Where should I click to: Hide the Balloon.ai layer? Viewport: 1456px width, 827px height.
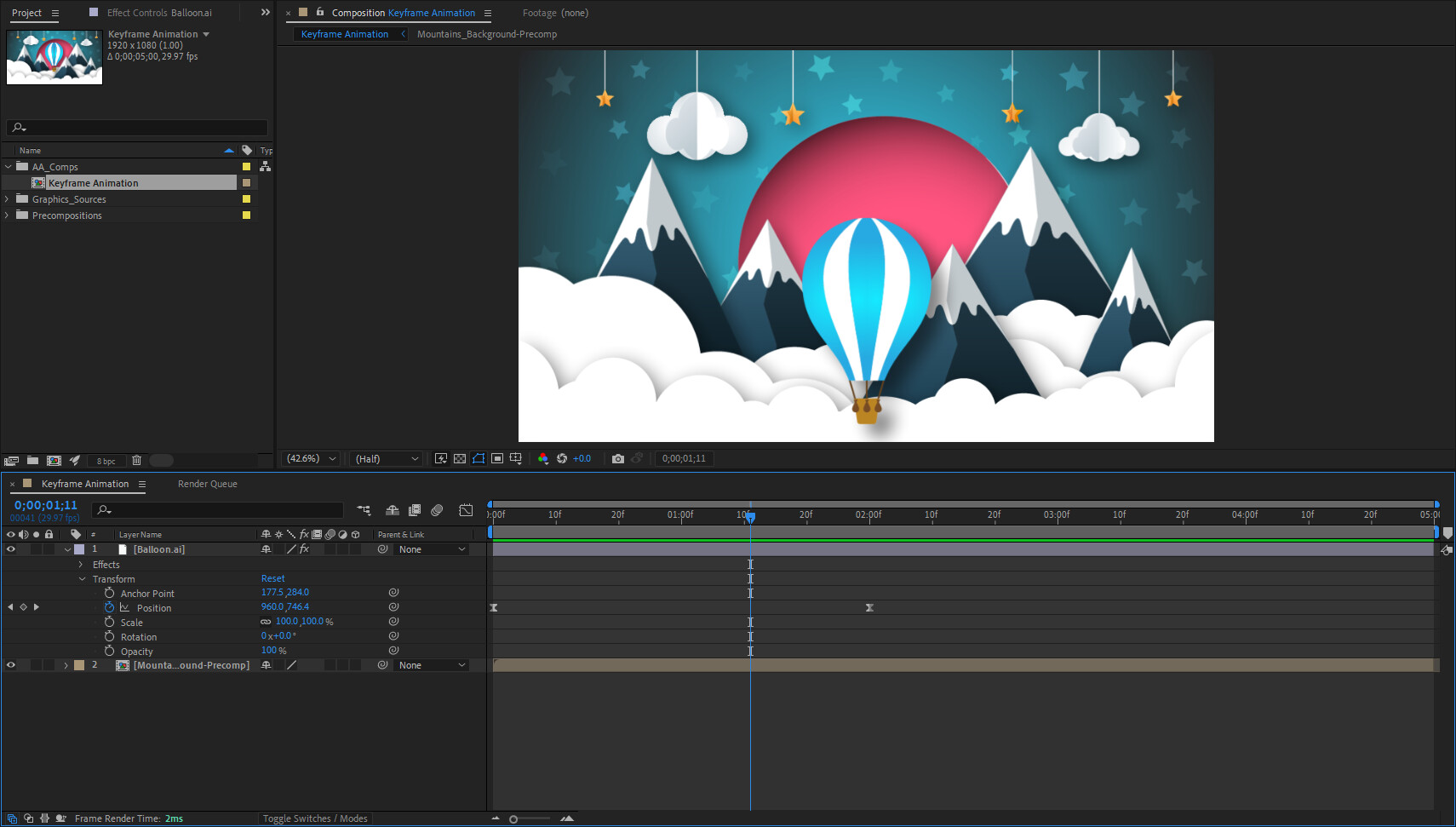(x=11, y=549)
